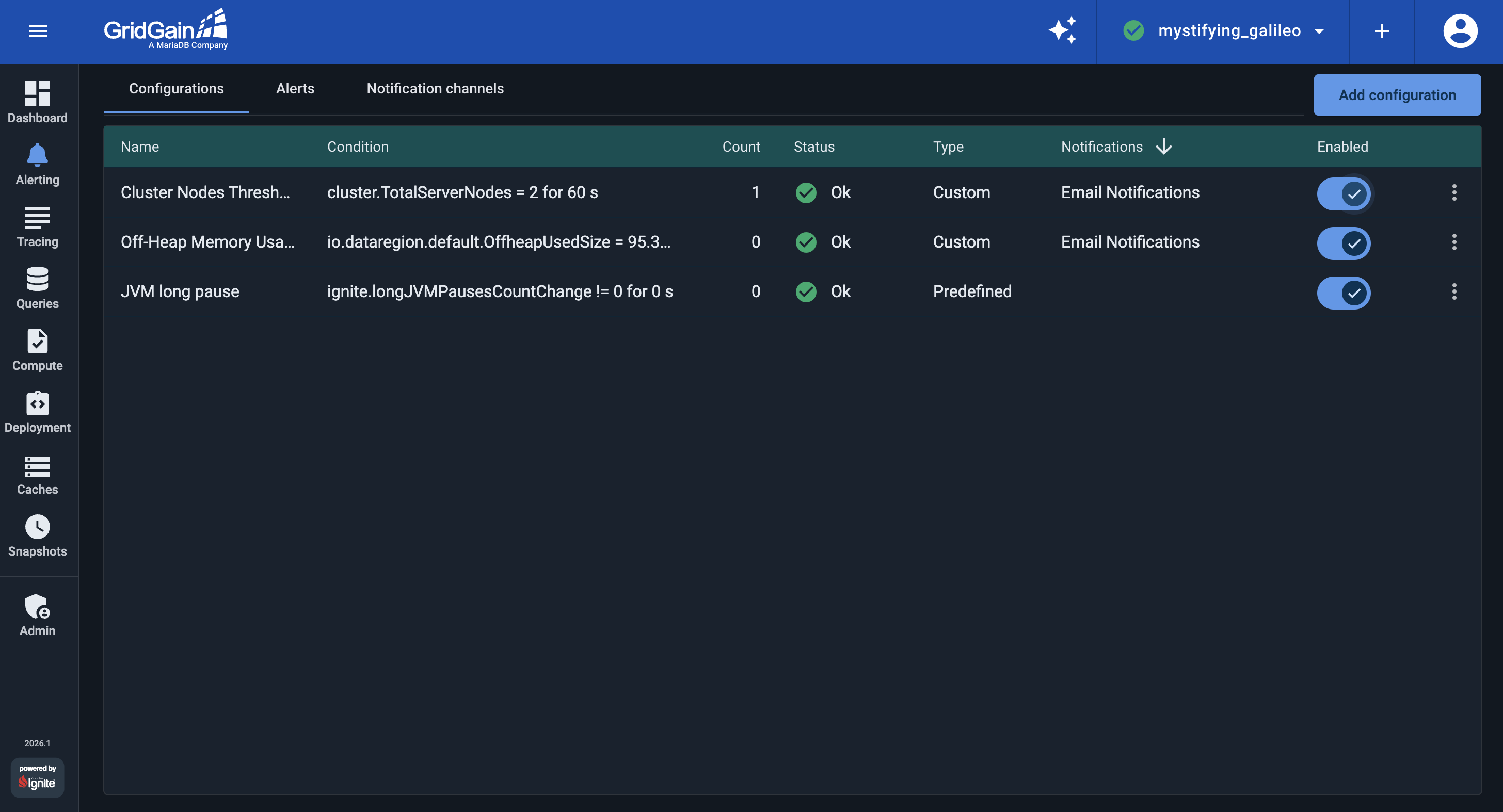
Task: Sort by the Notifications column header
Action: (1101, 147)
